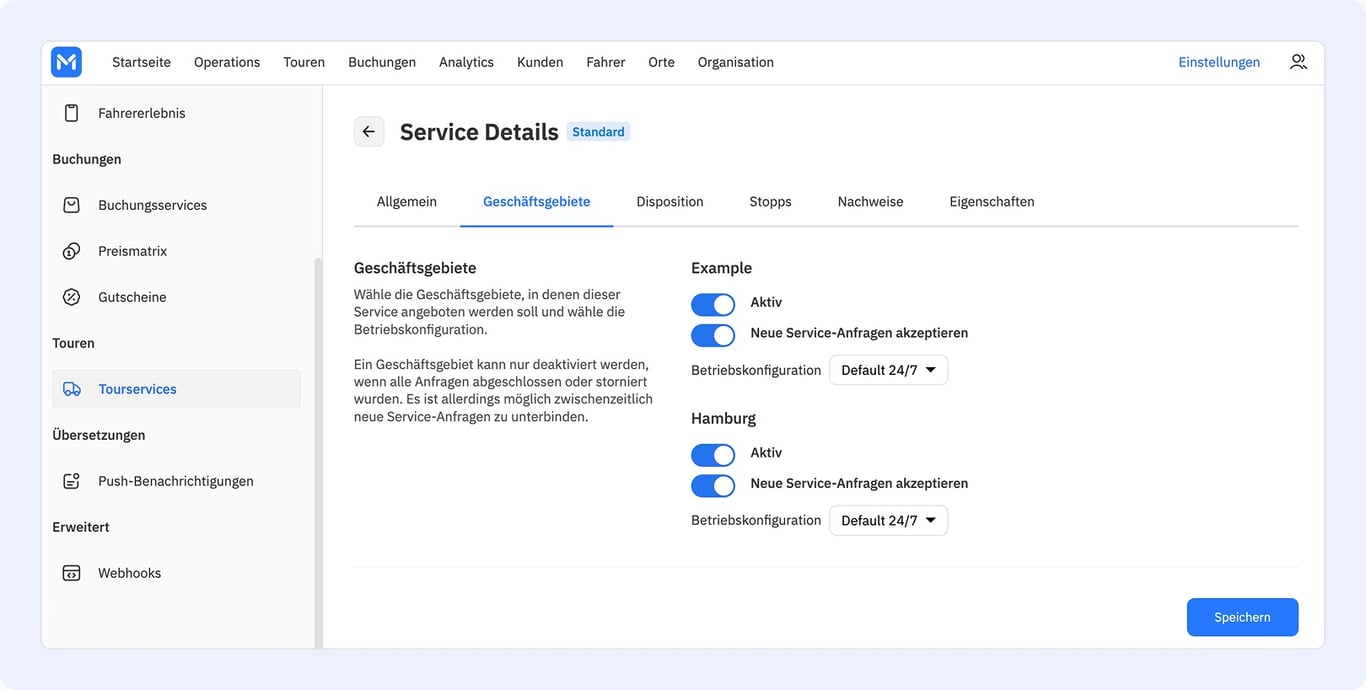The image size is (1366, 690).
Task: Open Betriebskonfiguration dropdown for Hamburg
Action: pyautogui.click(x=888, y=520)
